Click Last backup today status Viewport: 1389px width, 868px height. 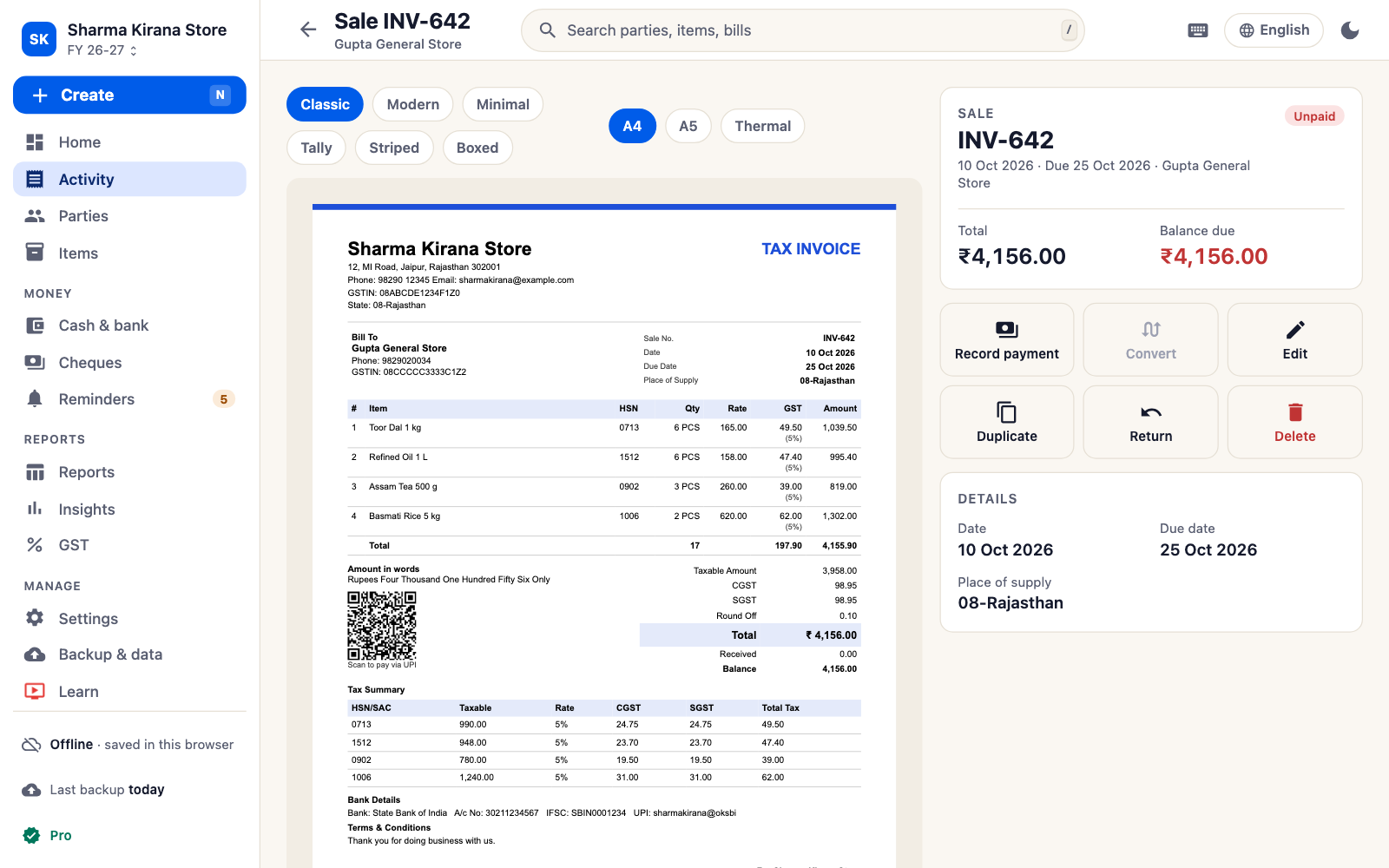pos(94,790)
